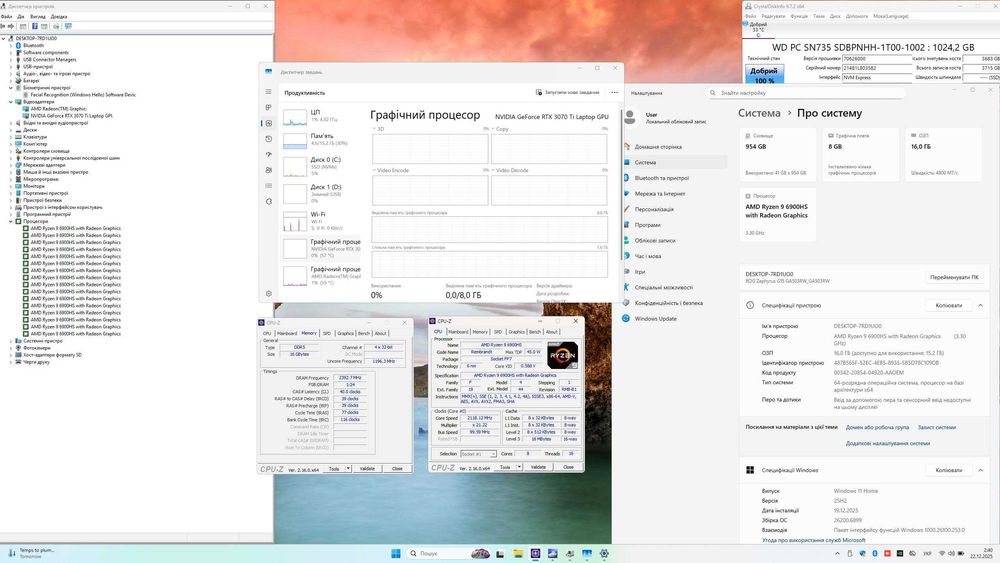Open the Socket #1 selection dropdown
The width and height of the screenshot is (1000, 563).
point(494,454)
